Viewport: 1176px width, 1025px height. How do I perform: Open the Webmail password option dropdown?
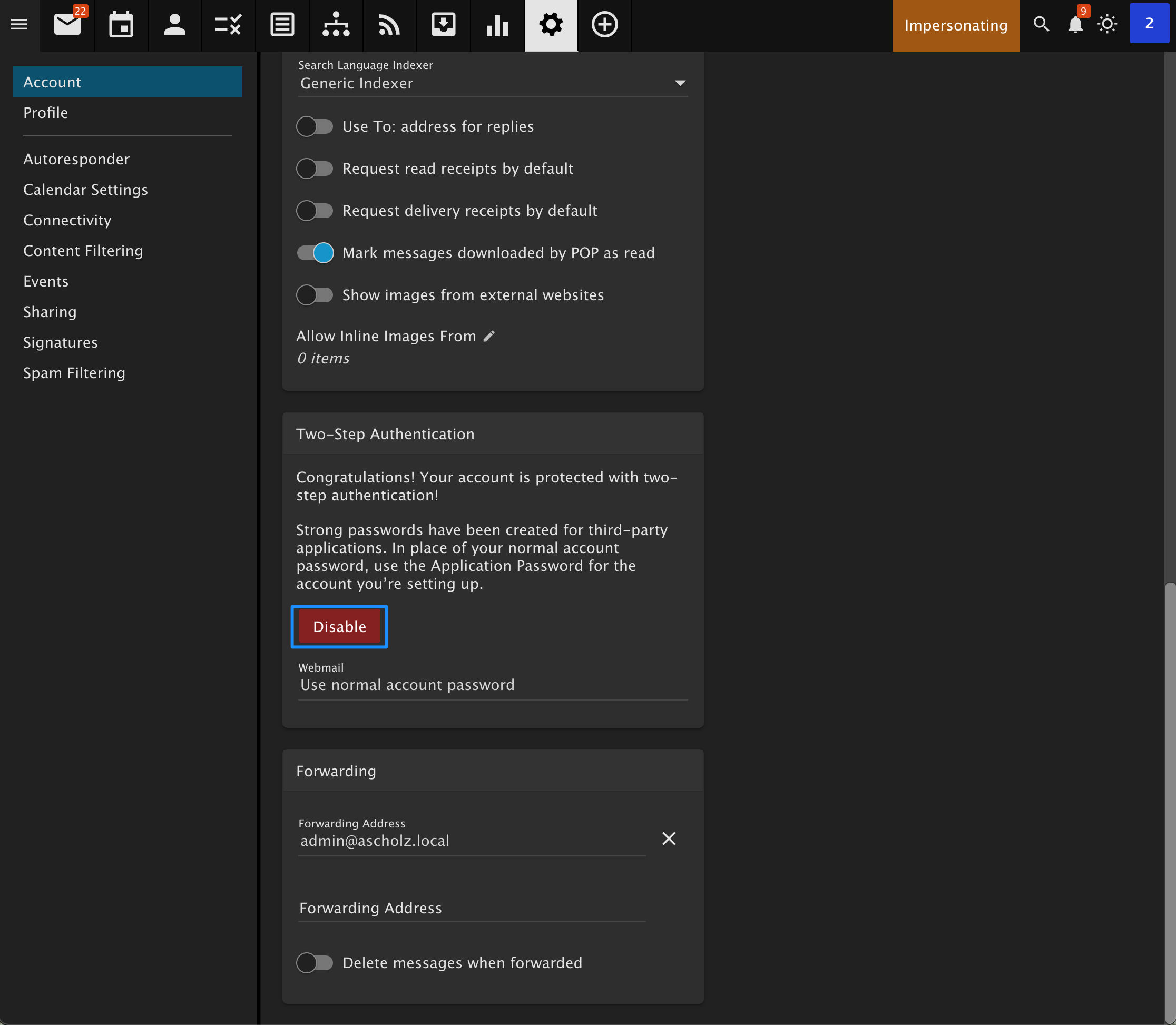[492, 685]
